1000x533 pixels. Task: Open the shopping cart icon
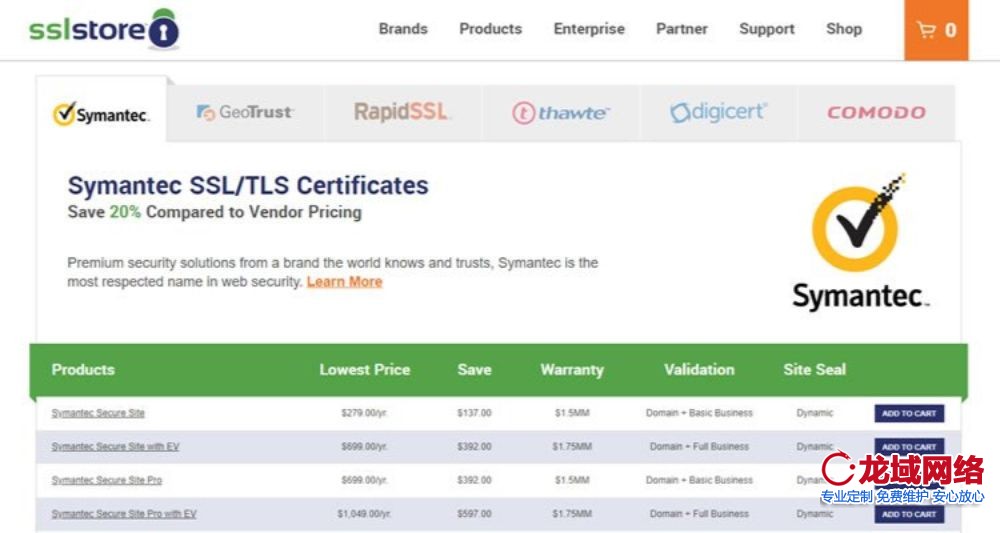coord(936,30)
